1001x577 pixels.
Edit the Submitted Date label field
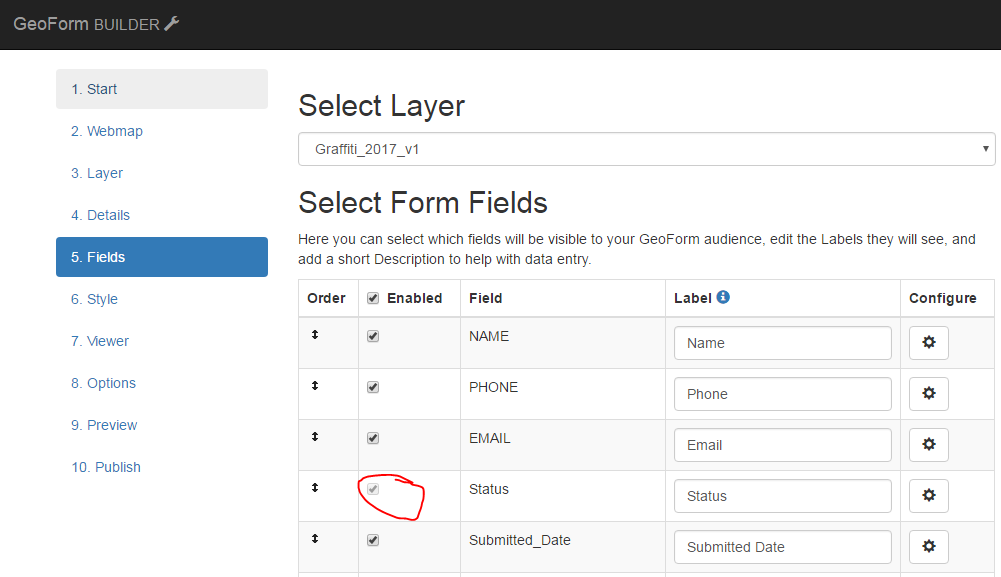click(782, 547)
